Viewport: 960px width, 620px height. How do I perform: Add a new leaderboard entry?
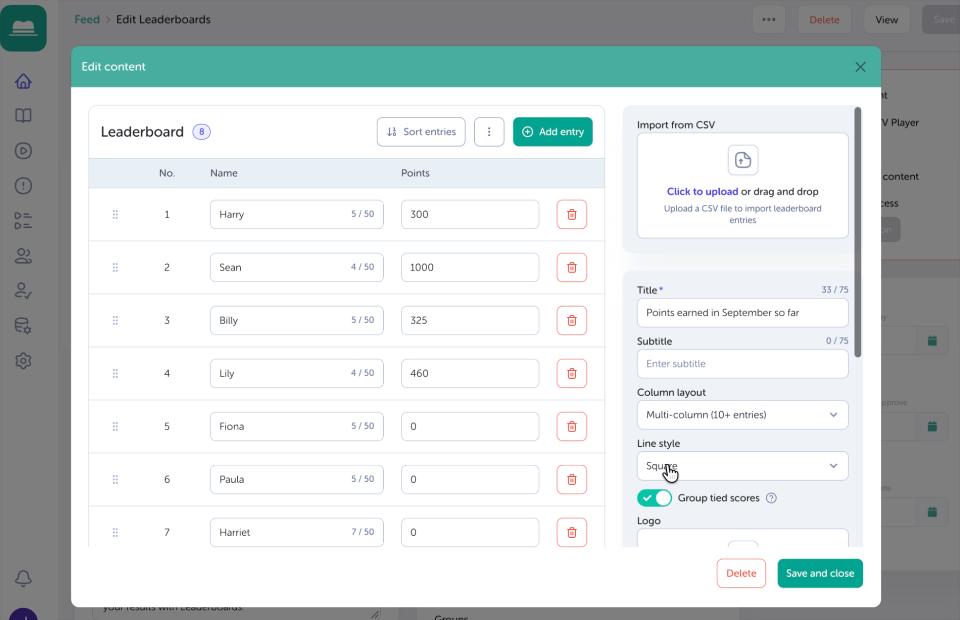pyautogui.click(x=552, y=132)
